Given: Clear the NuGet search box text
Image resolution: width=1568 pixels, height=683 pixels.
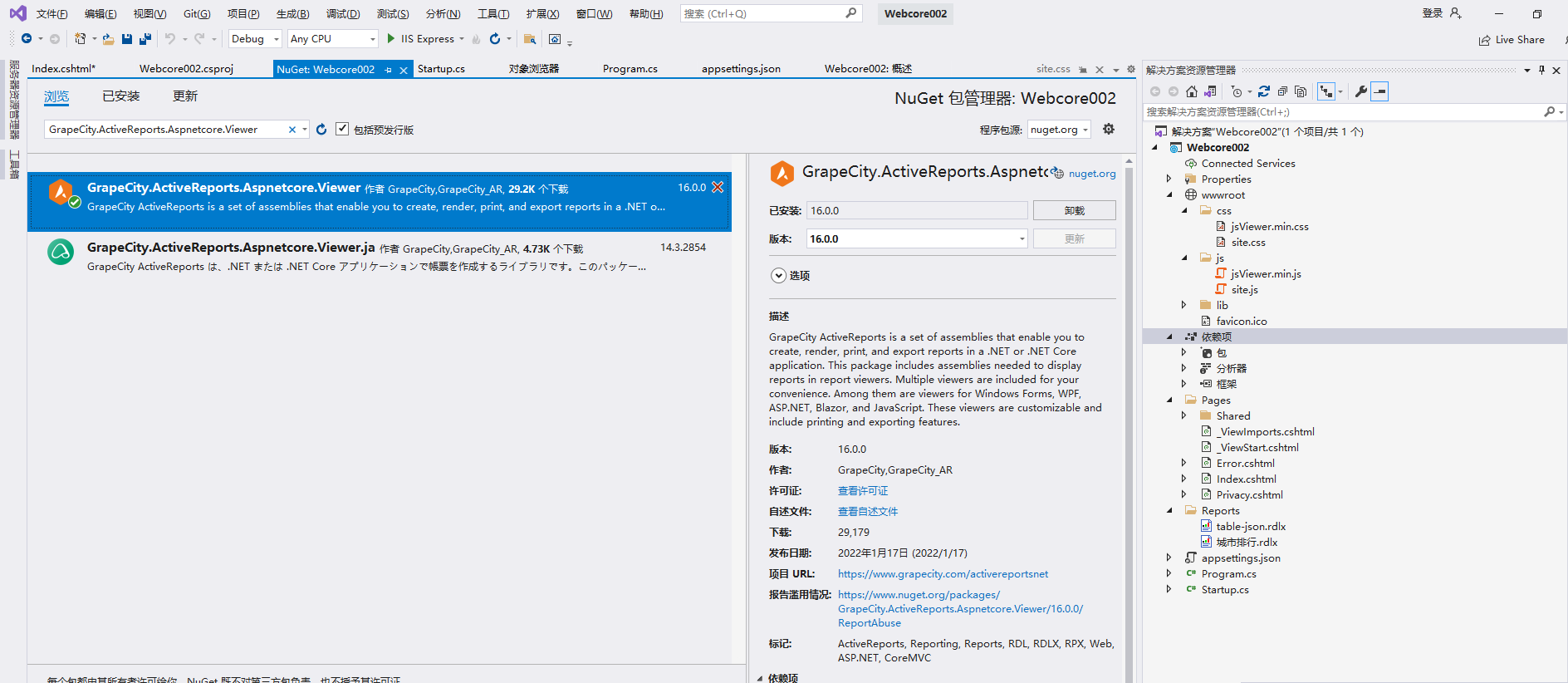Looking at the screenshot, I should click(292, 130).
